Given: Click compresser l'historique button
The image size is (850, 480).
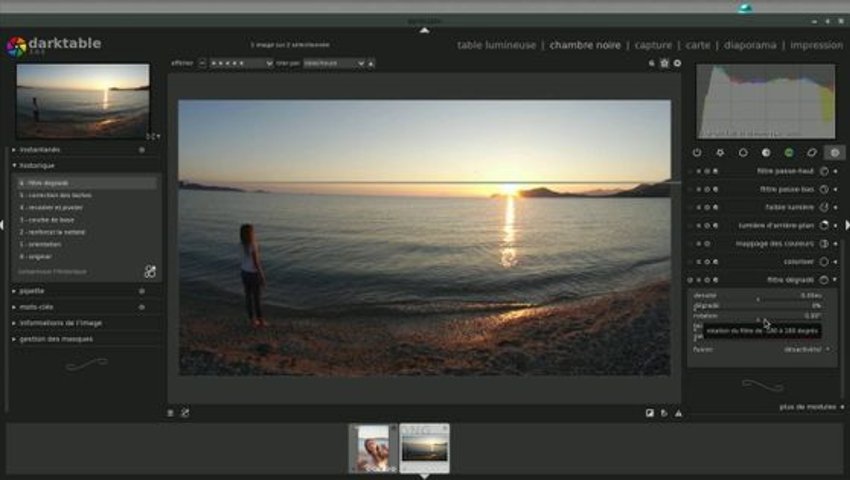Looking at the screenshot, I should coord(53,272).
